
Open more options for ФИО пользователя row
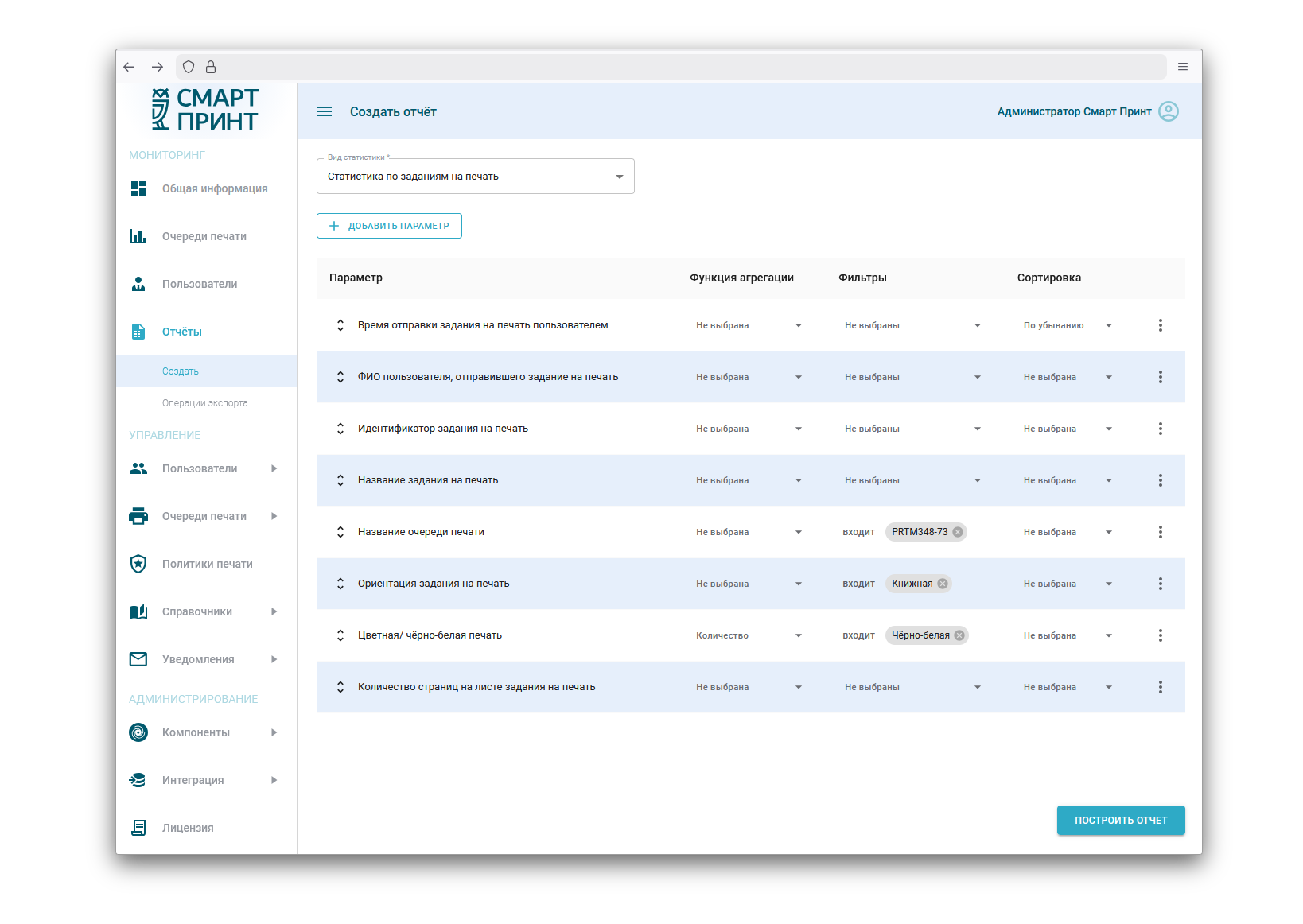click(1161, 377)
